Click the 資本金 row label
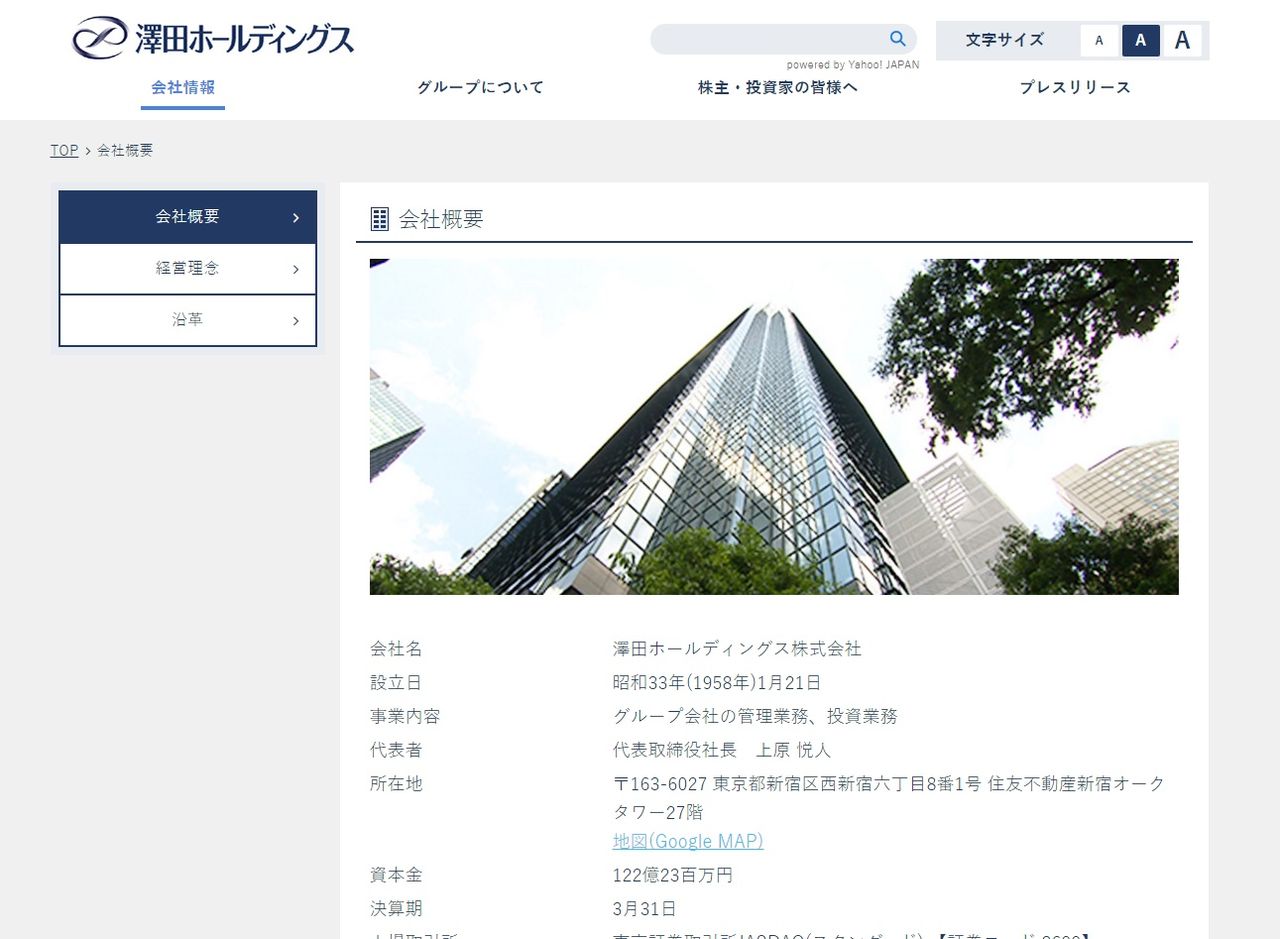Viewport: 1280px width, 939px height. (x=396, y=876)
